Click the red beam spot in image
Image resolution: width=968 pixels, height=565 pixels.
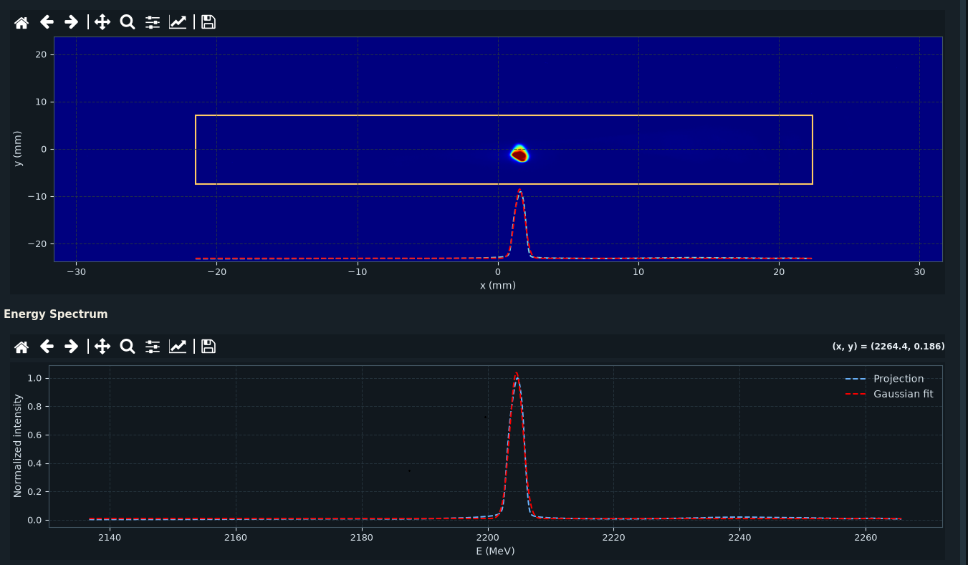pos(520,154)
